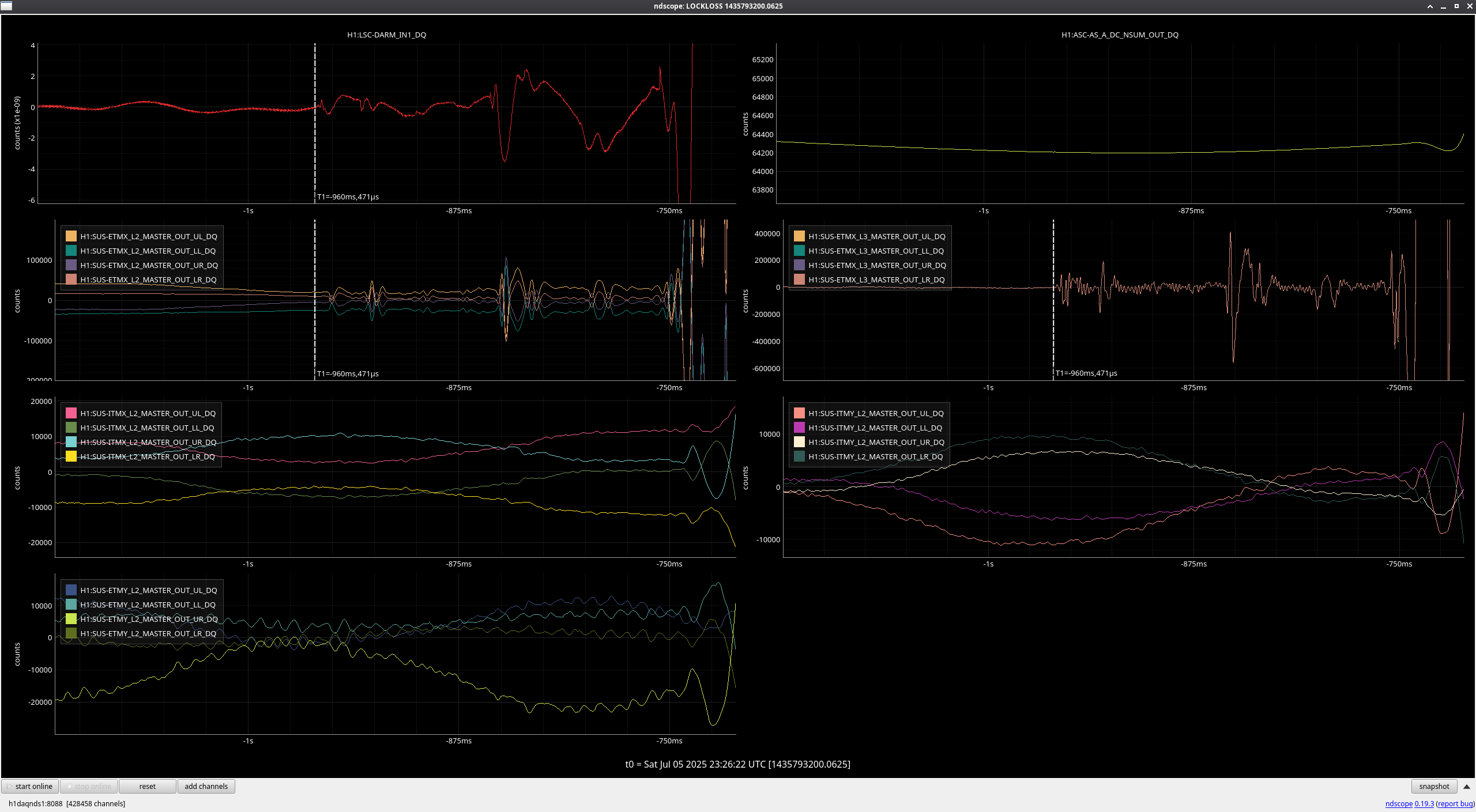Click the -875ms tick under ETMY_L2 plot

point(458,741)
